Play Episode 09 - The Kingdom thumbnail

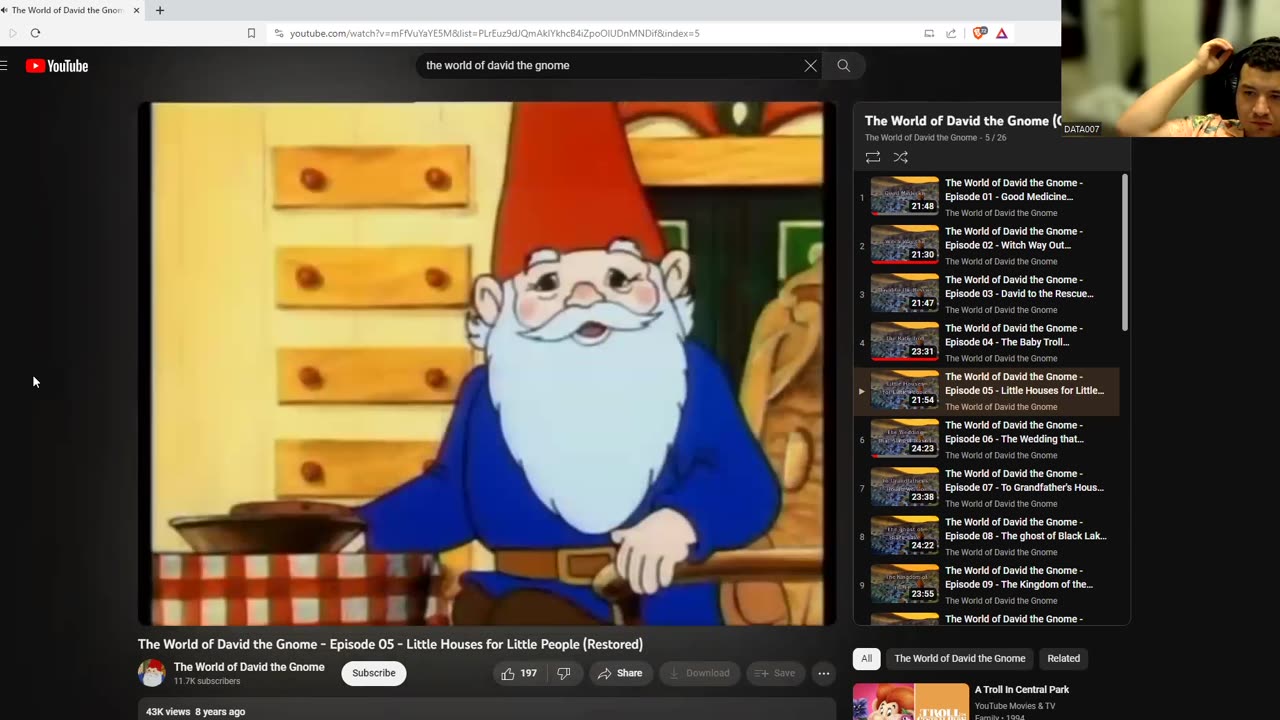905,584
